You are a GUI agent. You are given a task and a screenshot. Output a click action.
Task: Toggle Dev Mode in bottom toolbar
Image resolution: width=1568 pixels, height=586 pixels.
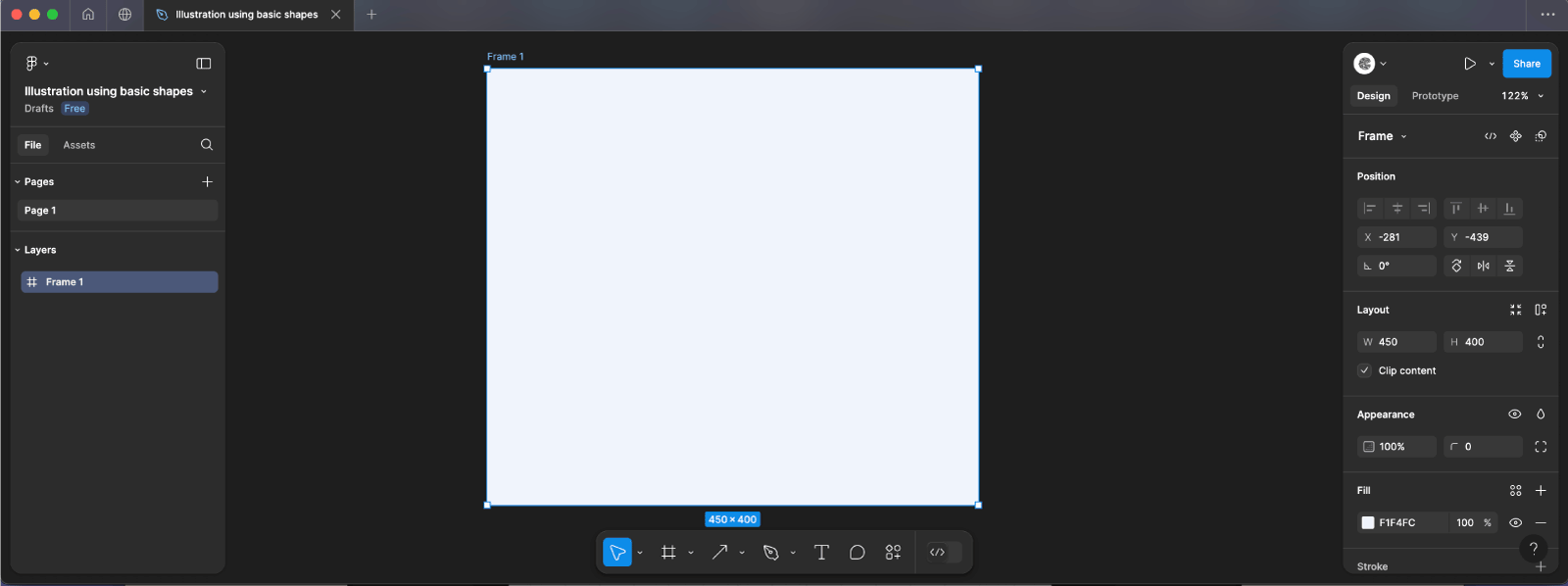pyautogui.click(x=938, y=553)
